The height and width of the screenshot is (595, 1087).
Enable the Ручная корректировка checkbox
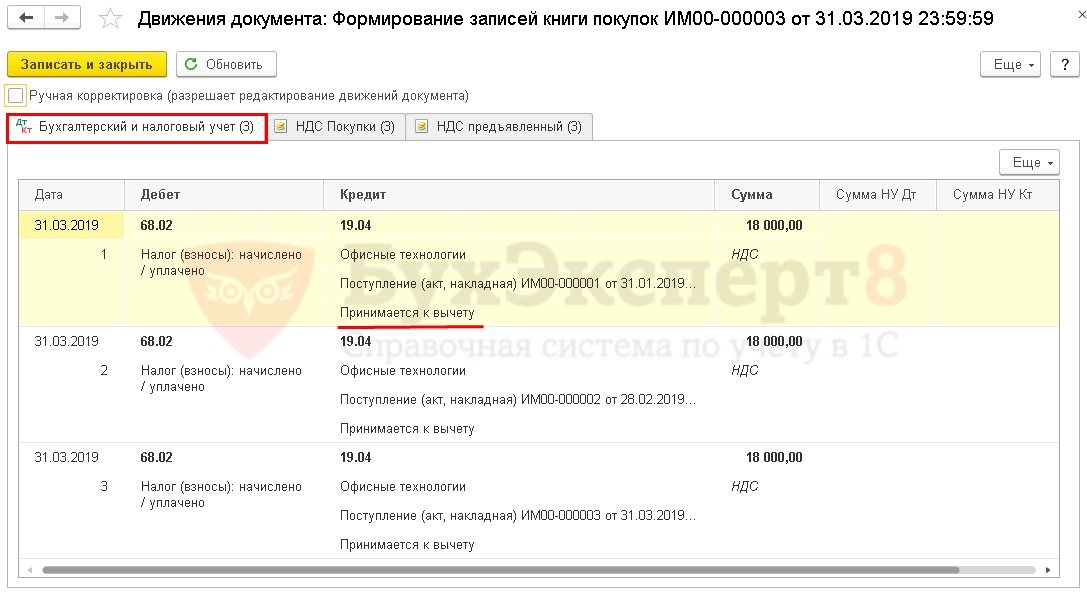tap(16, 96)
